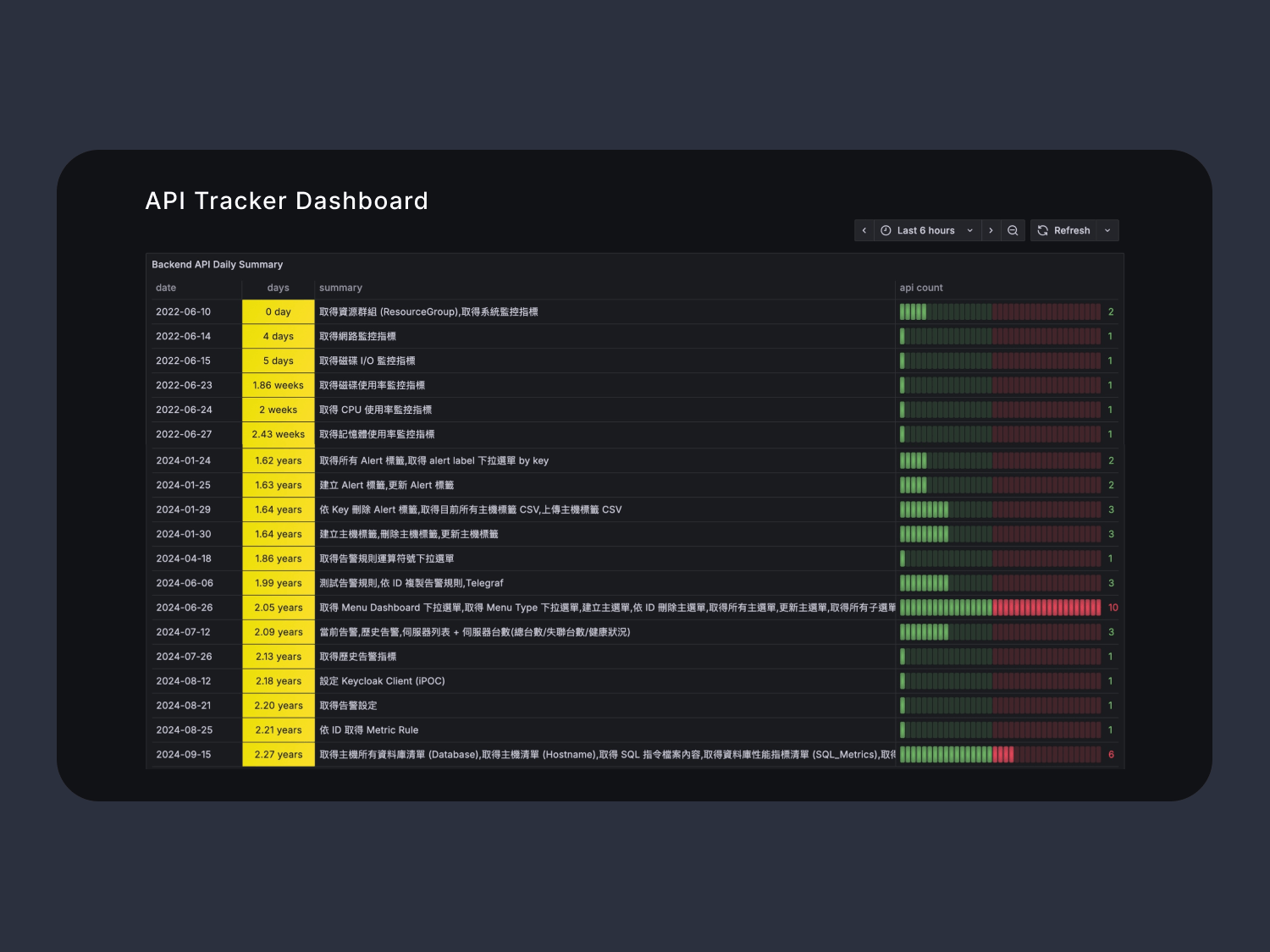Open the Backend API Daily Summary panel title
This screenshot has width=1270, height=952.
(x=217, y=265)
